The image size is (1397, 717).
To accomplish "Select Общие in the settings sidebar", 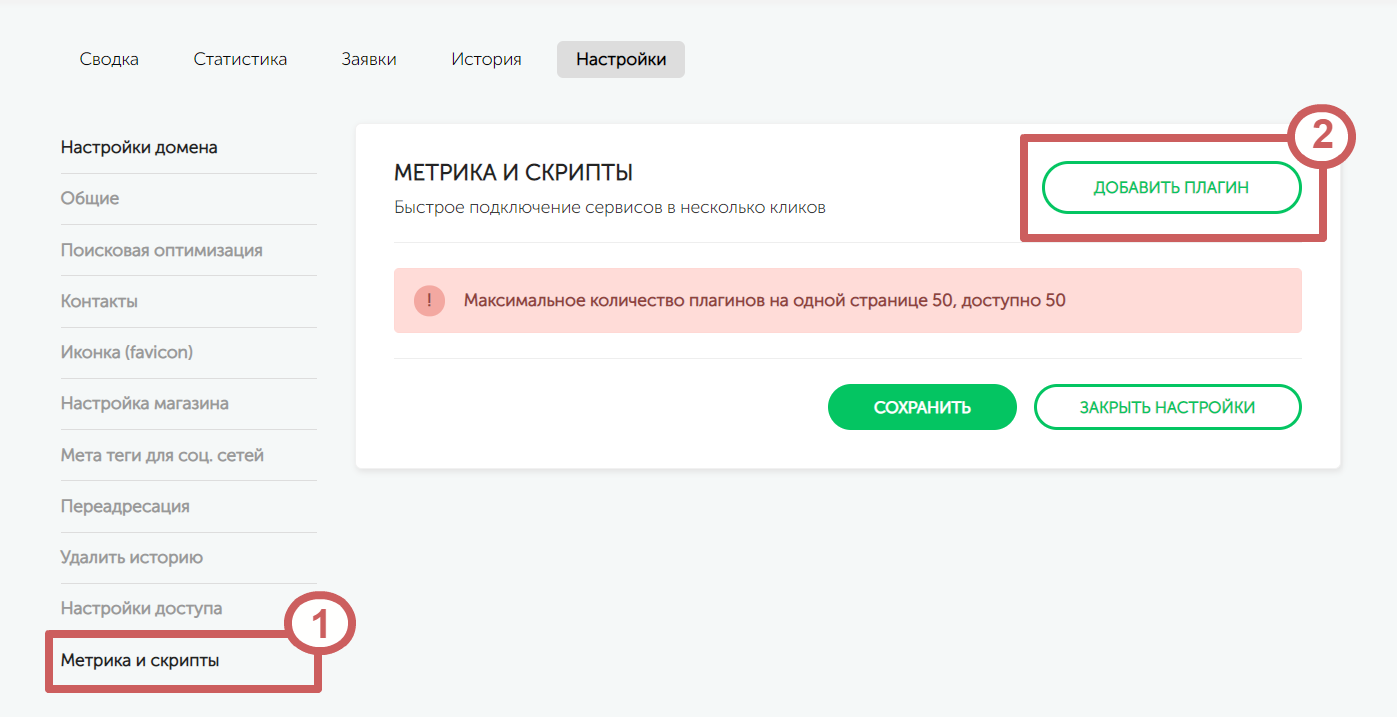I will [90, 199].
